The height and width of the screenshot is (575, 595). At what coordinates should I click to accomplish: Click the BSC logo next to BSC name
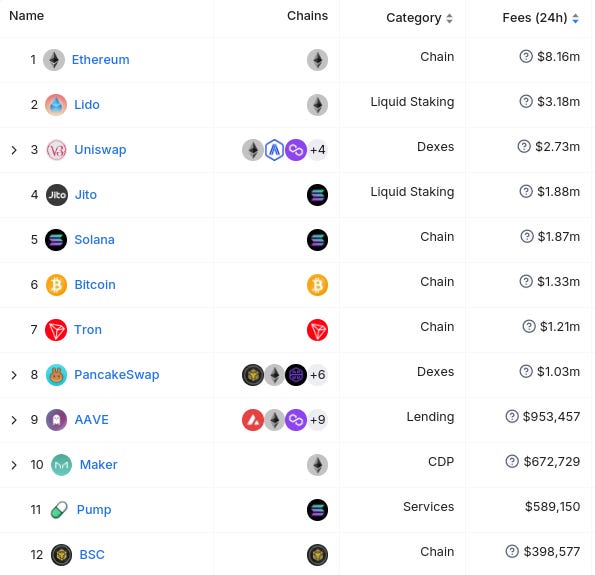pos(61,555)
